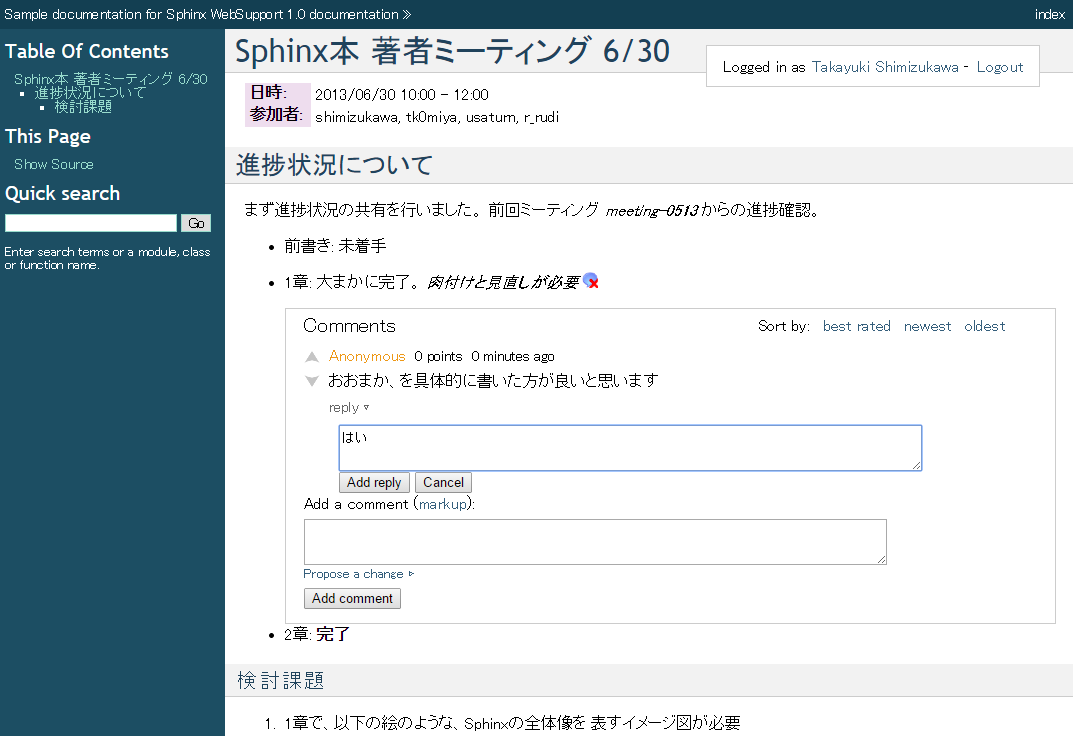Cancel the reply
The height and width of the screenshot is (736, 1073).
click(x=443, y=482)
